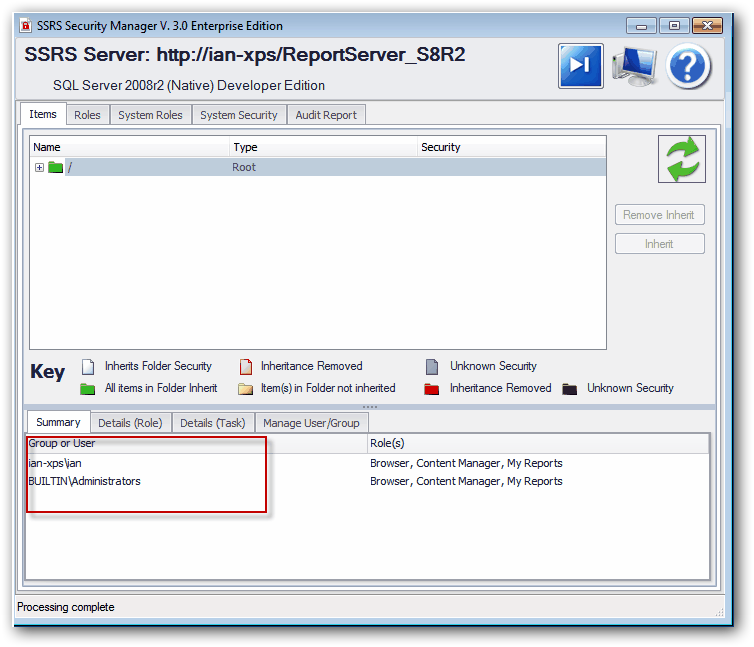Click the red folder Inheritance Removed key icon
This screenshot has height=647, width=754.
(431, 389)
